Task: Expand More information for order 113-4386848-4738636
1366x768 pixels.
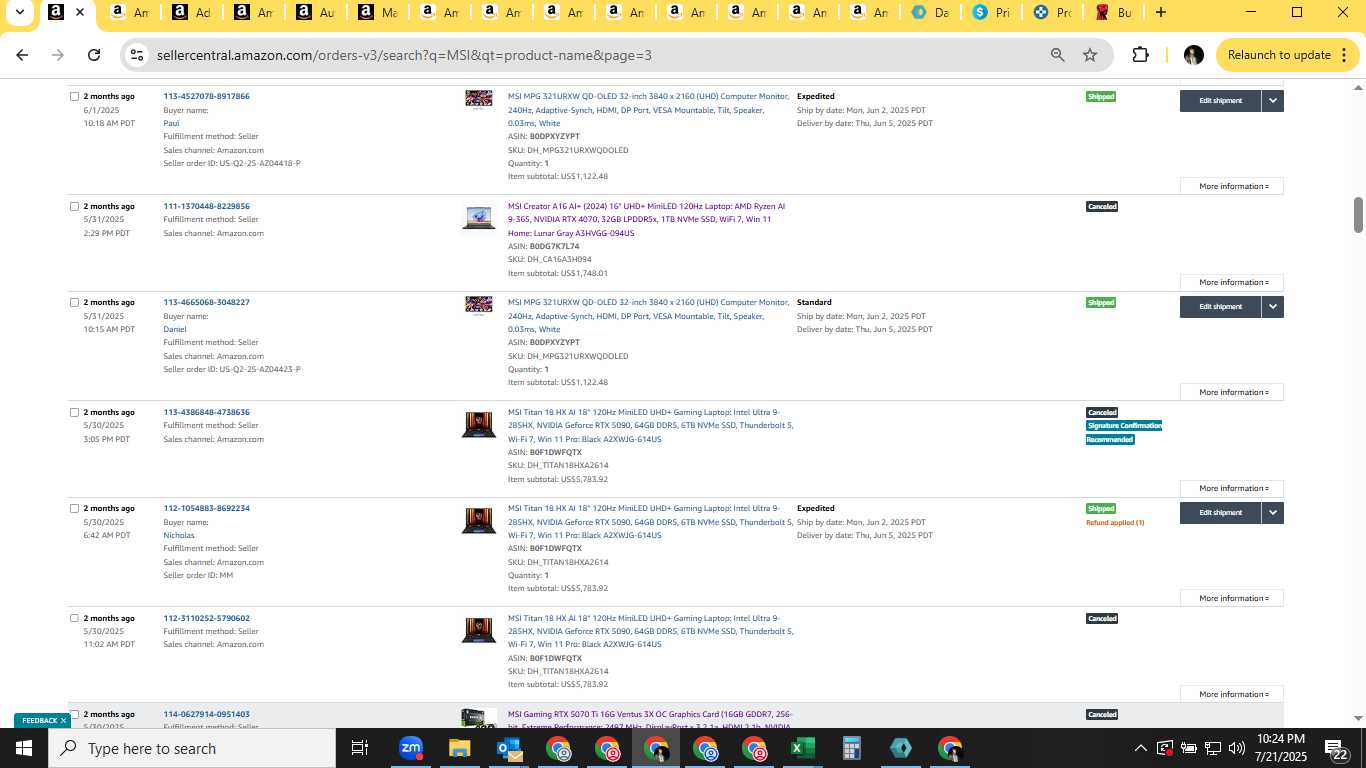Action: tap(1233, 488)
